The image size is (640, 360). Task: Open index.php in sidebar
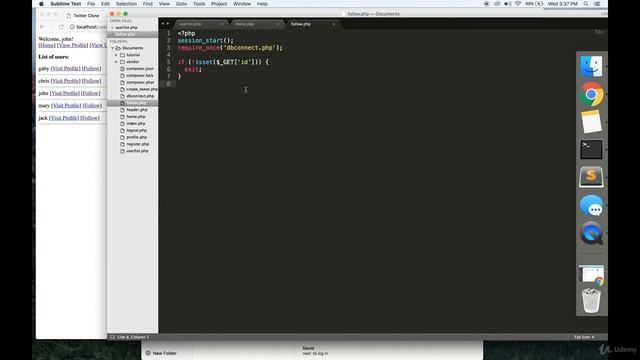136,123
